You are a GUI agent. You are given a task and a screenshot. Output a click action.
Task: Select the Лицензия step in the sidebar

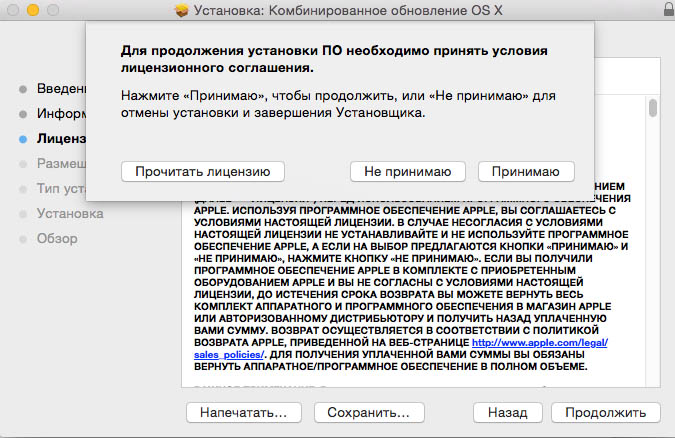[x=61, y=139]
